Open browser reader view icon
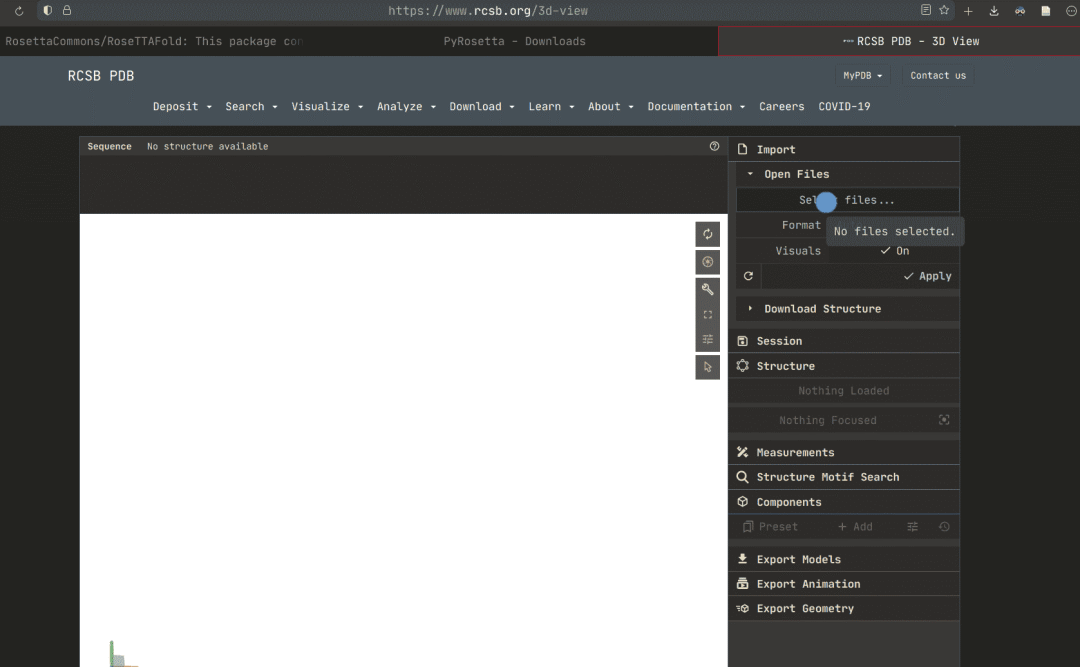This screenshot has height=667, width=1080. (x=926, y=10)
